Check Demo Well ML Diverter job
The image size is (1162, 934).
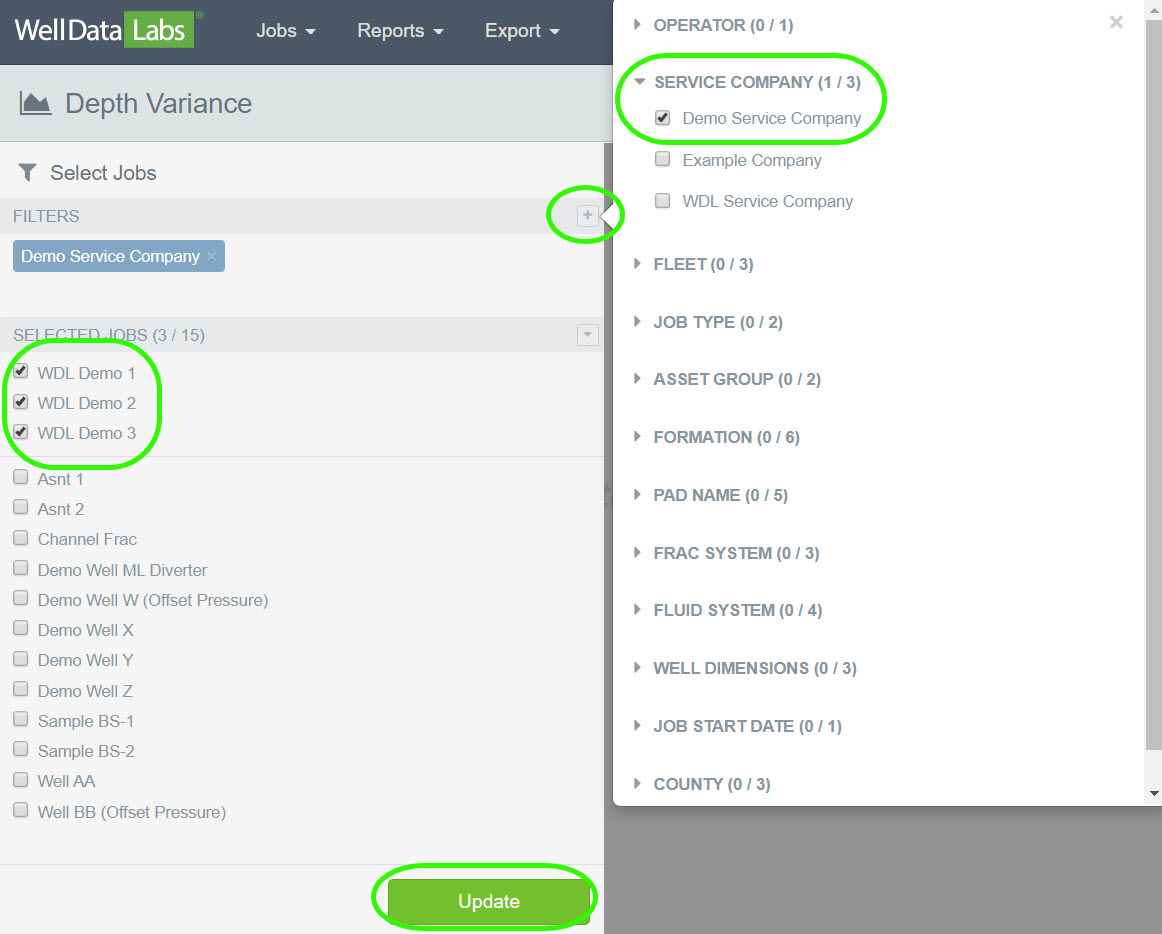21,569
